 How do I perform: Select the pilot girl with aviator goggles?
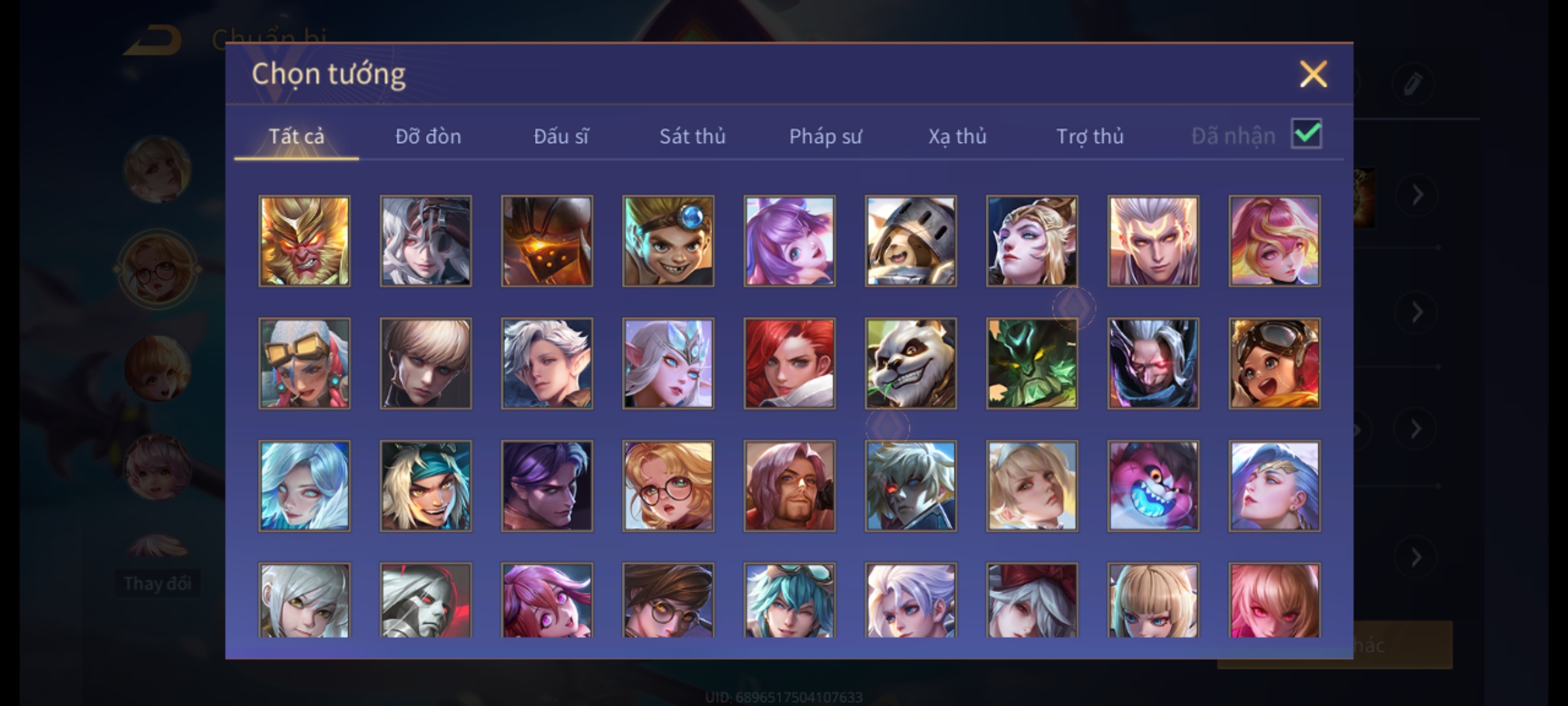click(x=1275, y=363)
